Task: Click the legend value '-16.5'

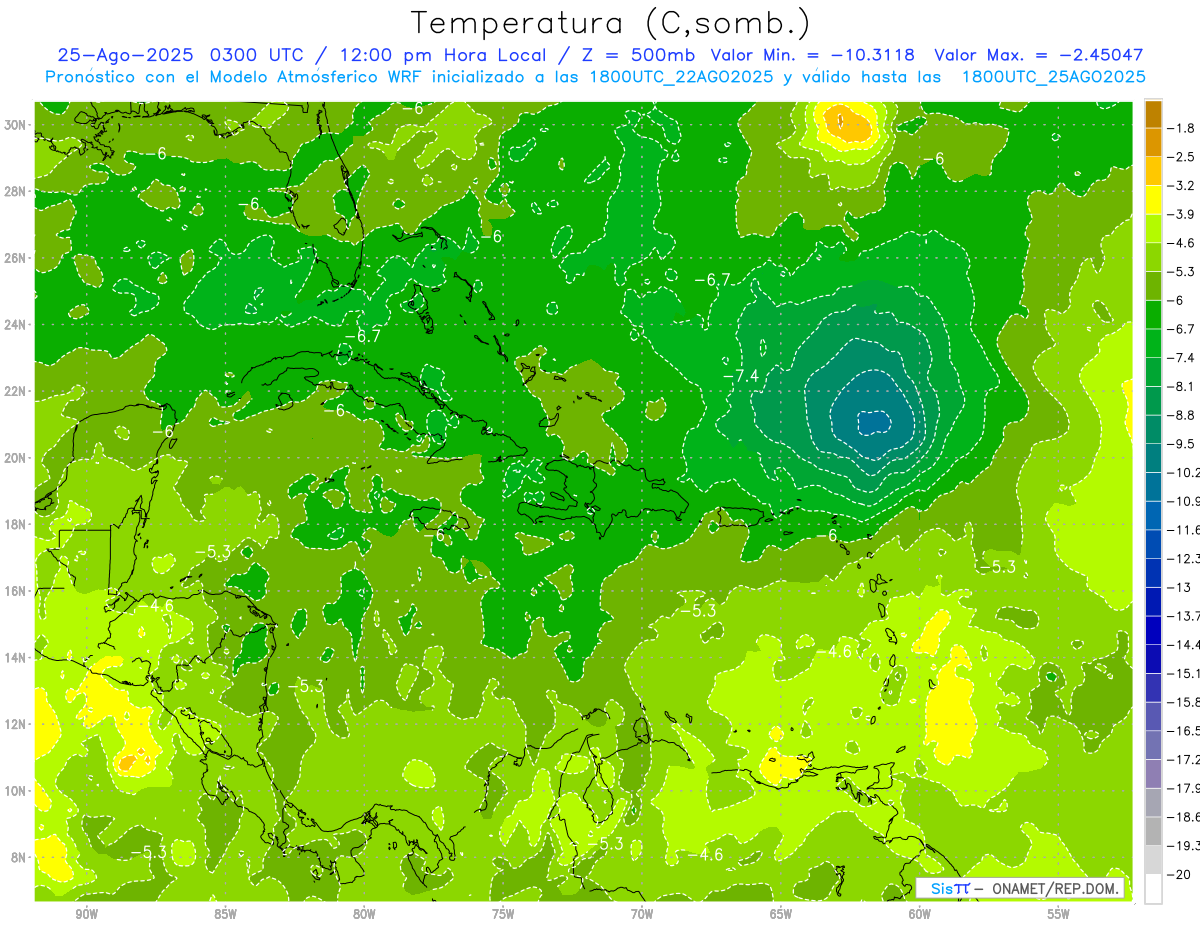Action: (x=1185, y=731)
